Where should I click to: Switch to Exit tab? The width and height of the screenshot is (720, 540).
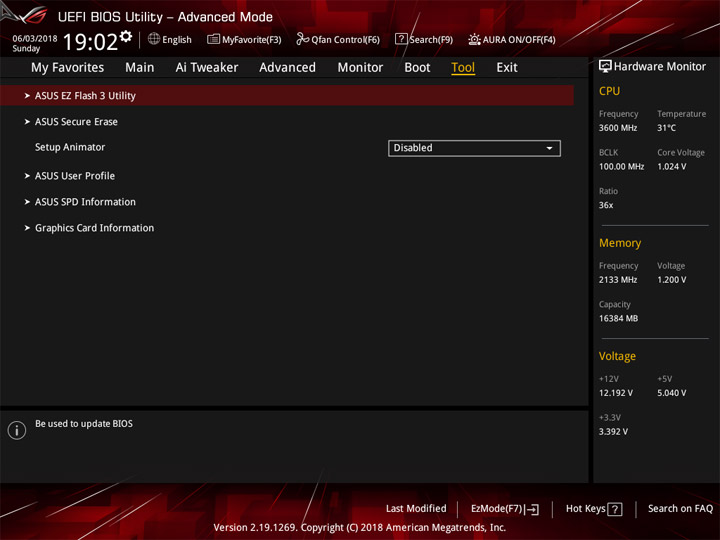pos(507,68)
